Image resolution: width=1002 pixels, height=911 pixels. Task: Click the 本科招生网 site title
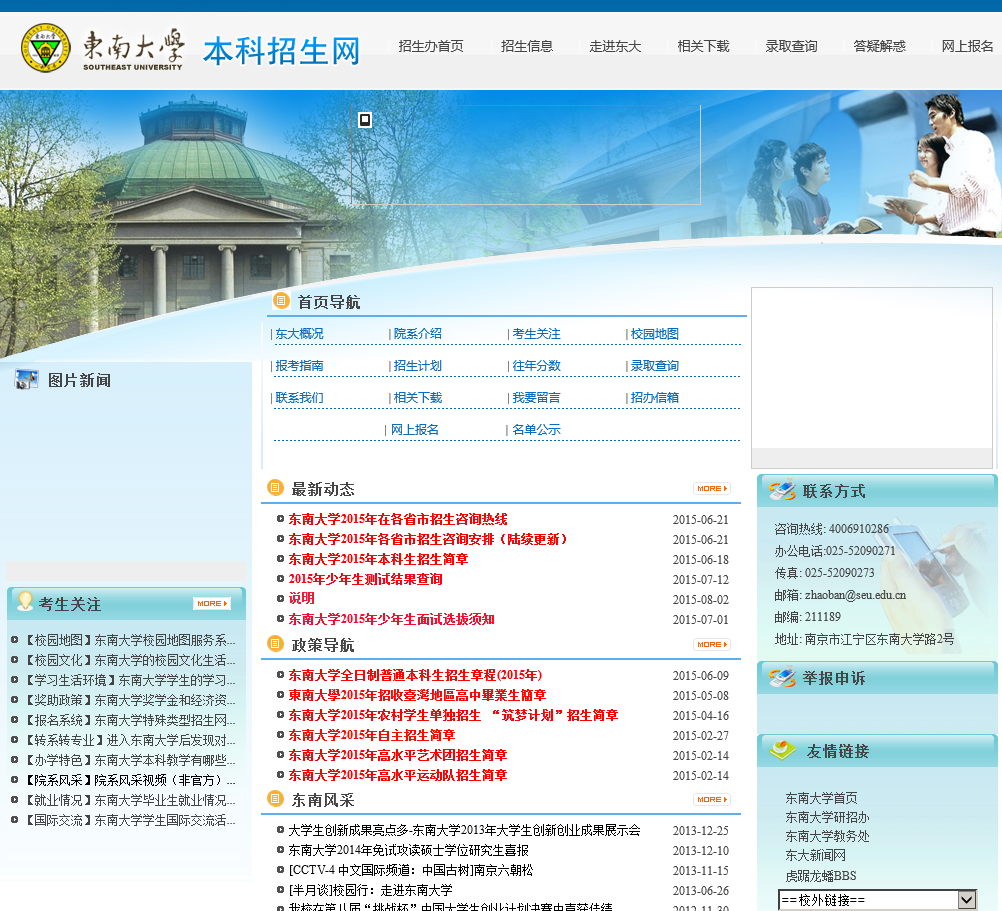[282, 51]
